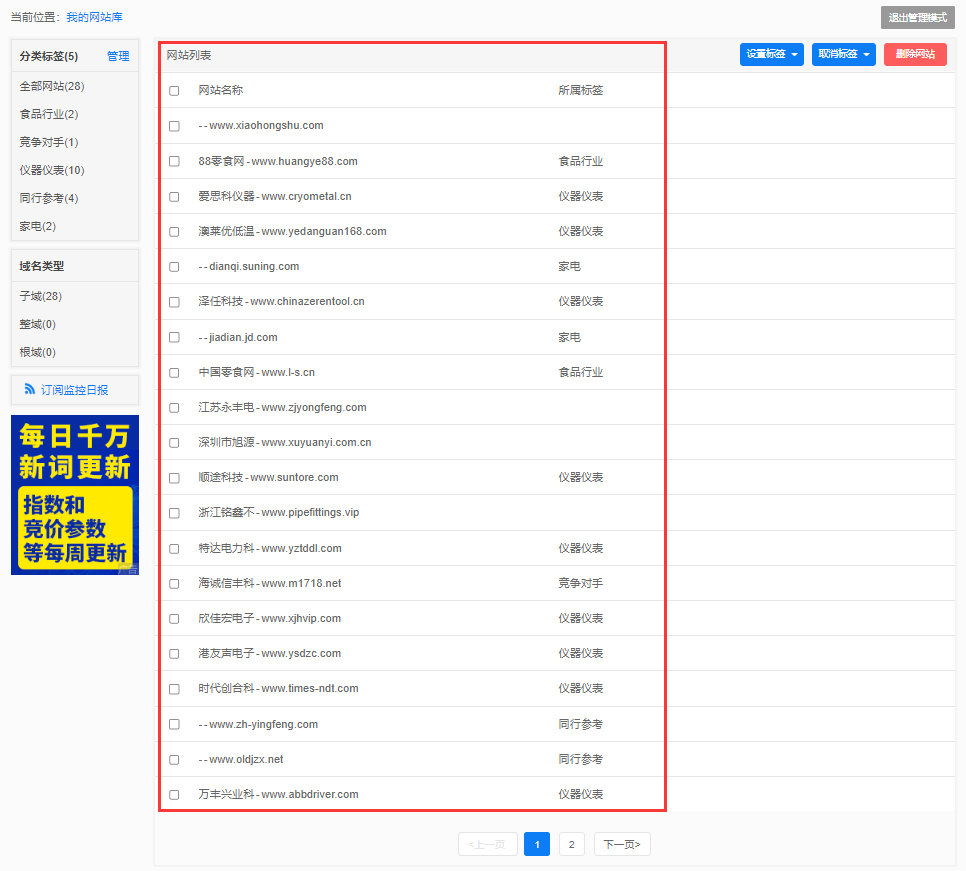Expand the 取消标签 dropdown
This screenshot has height=871, width=966.
coord(843,54)
